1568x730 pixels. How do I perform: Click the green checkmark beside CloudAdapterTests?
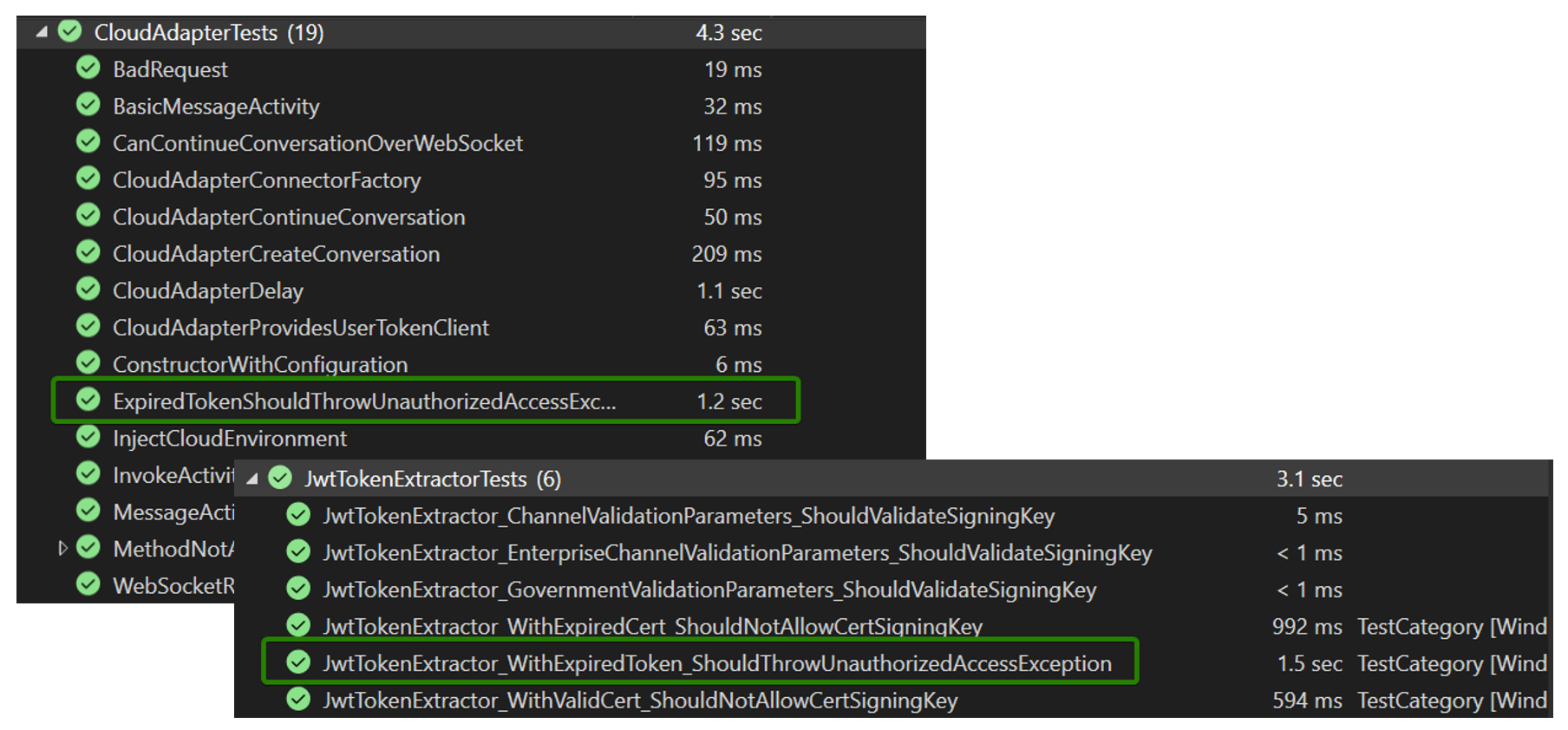coord(68,32)
